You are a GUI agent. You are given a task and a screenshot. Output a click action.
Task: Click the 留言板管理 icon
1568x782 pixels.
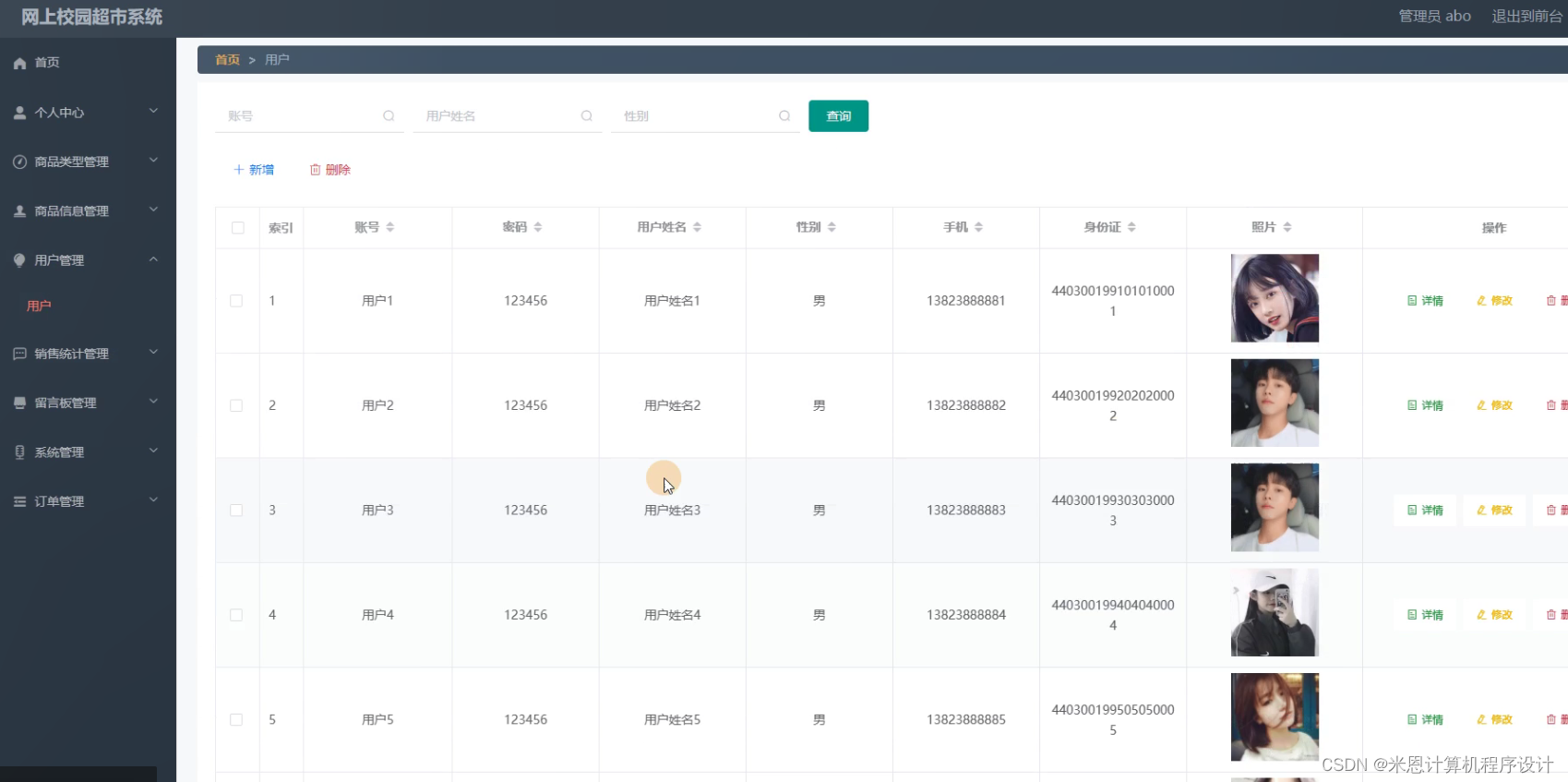(x=19, y=403)
